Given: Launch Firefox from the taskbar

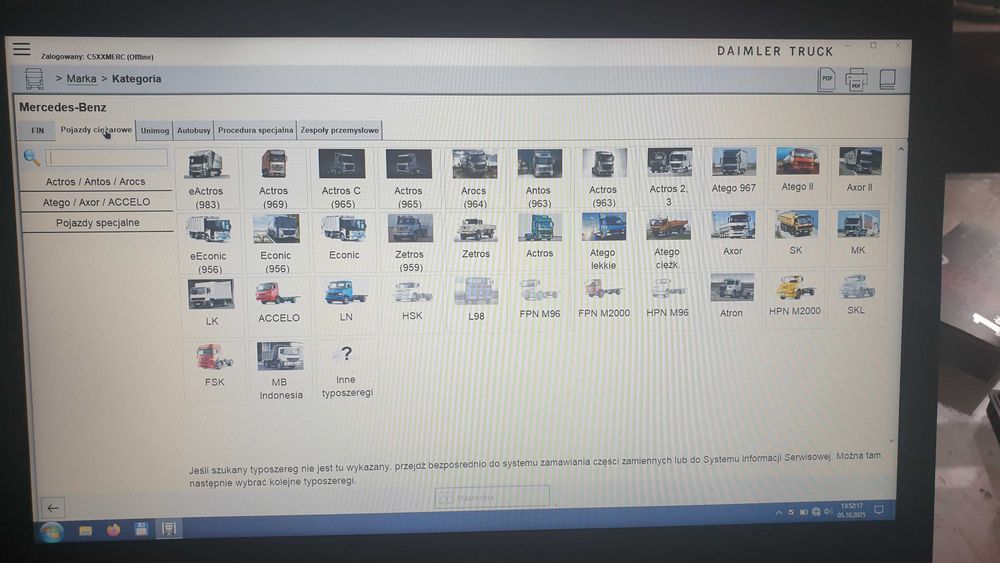Looking at the screenshot, I should [114, 530].
